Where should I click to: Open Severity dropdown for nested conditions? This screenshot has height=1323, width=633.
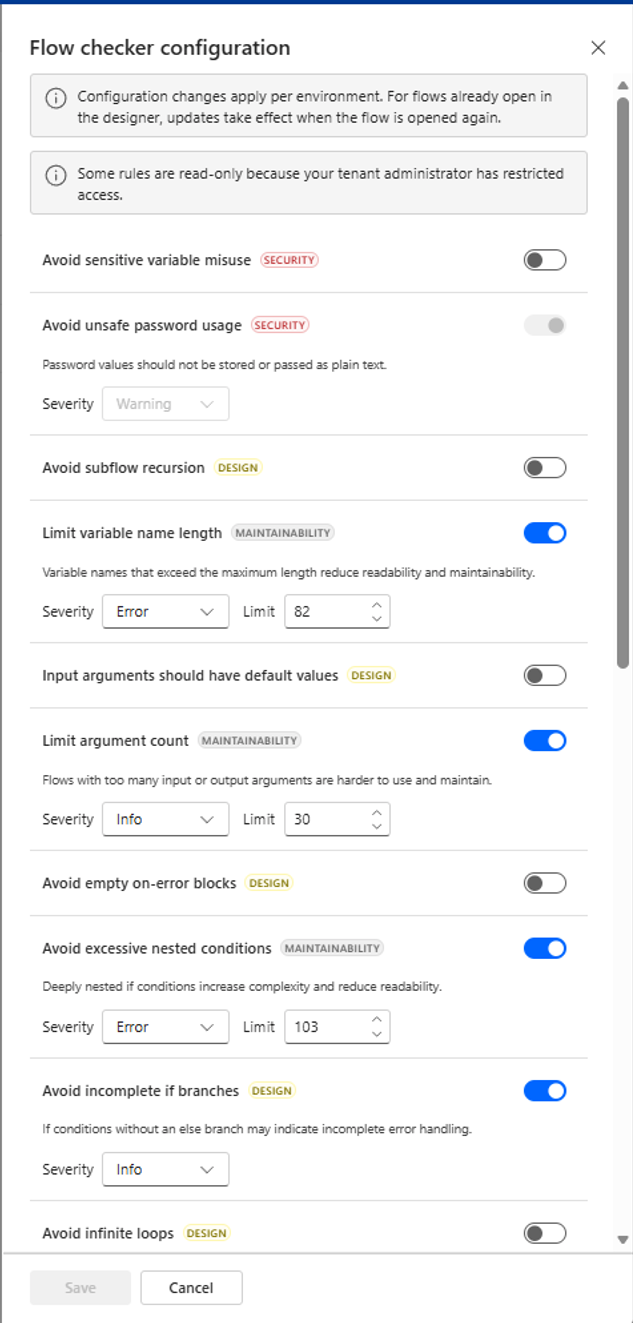[165, 1027]
